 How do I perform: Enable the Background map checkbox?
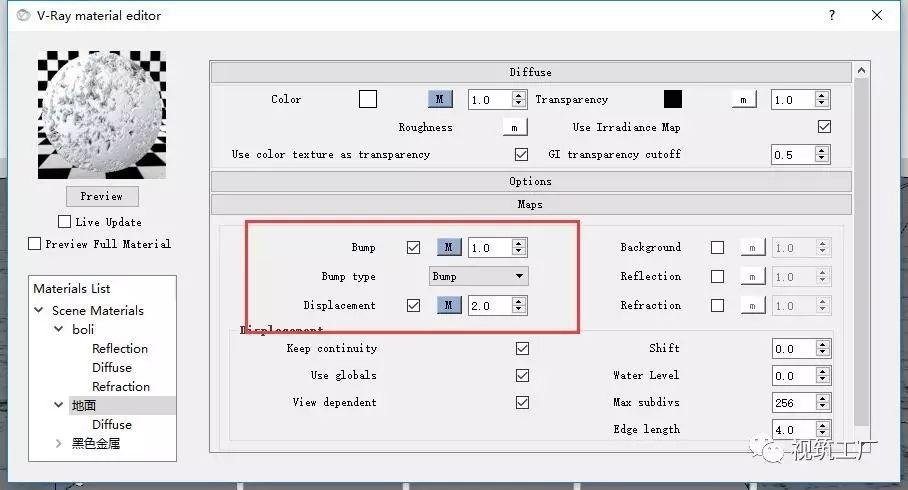click(x=717, y=247)
